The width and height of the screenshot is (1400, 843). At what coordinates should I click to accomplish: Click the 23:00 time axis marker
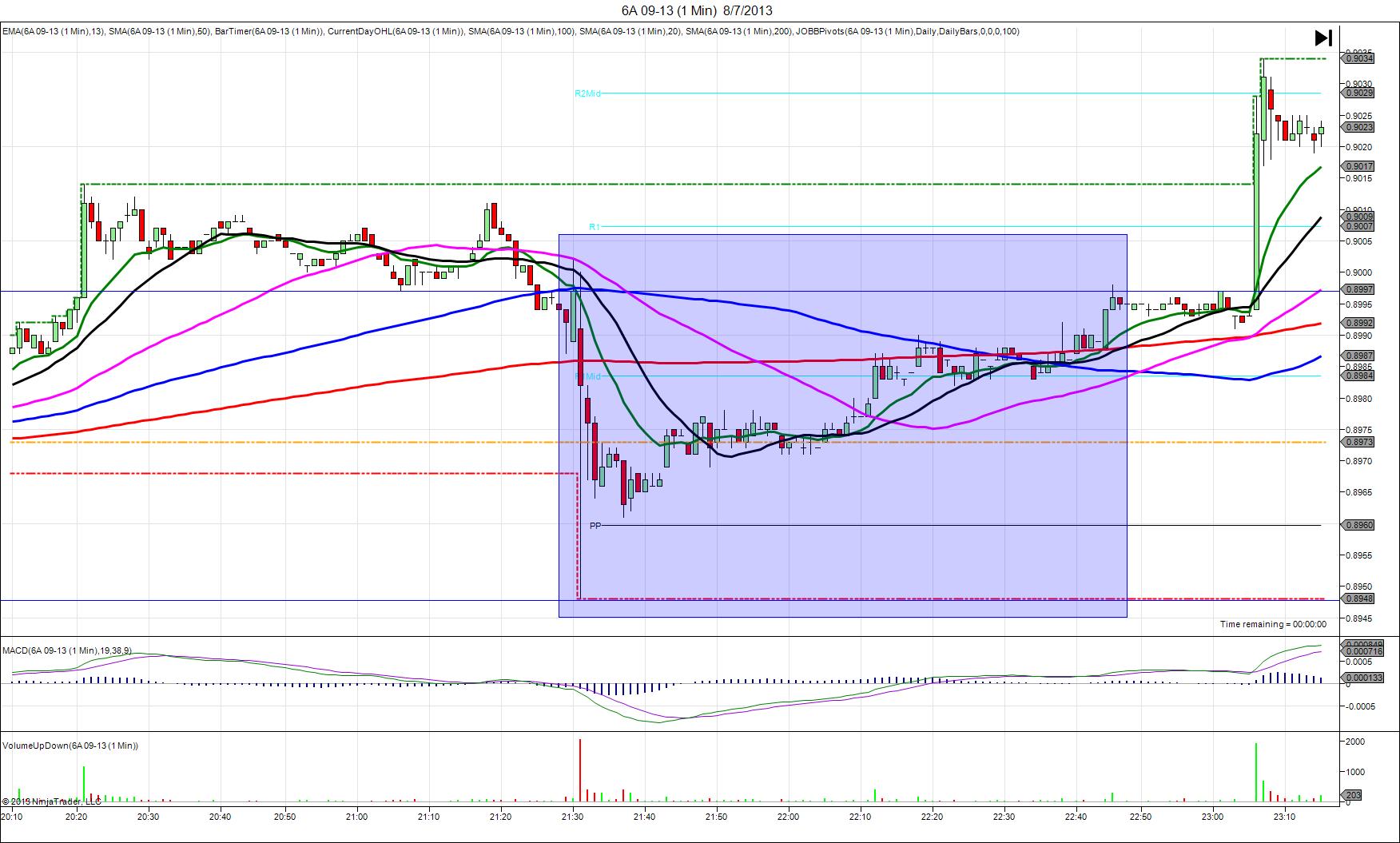pos(1213,817)
